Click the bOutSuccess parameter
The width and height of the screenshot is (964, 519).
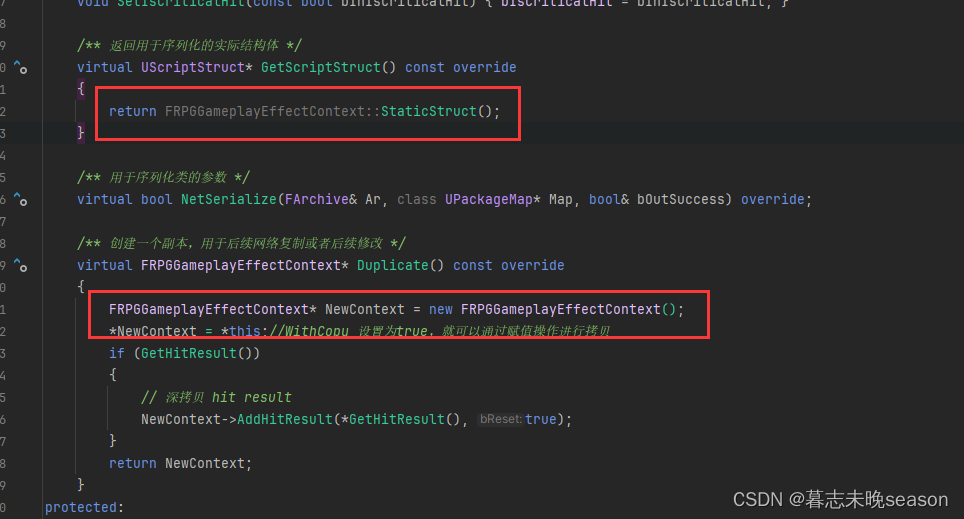681,199
